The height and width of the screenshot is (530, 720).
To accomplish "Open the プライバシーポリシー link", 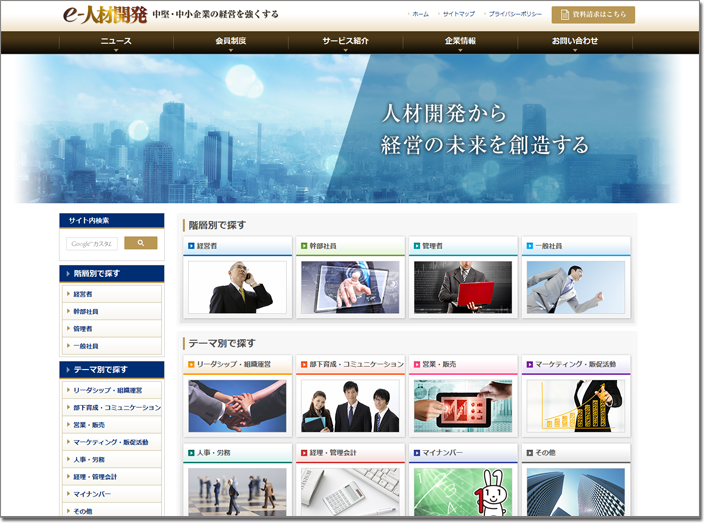I will point(515,15).
